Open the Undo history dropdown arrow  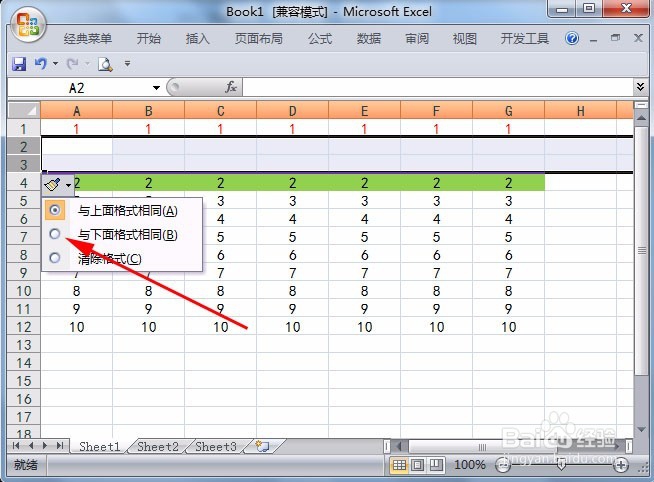point(55,64)
